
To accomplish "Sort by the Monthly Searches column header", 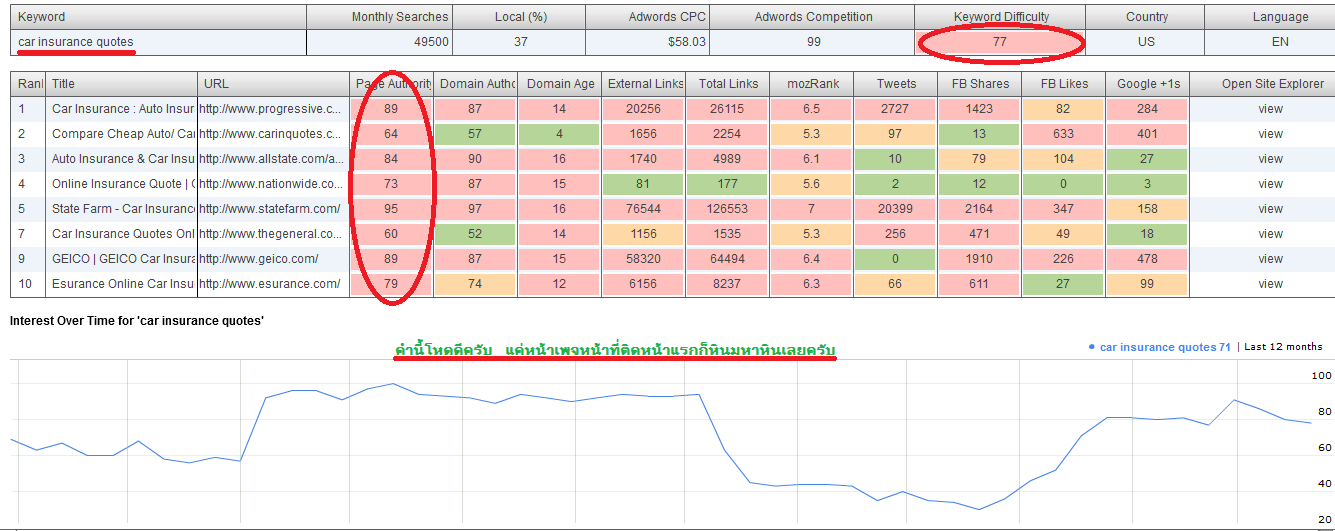I will 380,17.
